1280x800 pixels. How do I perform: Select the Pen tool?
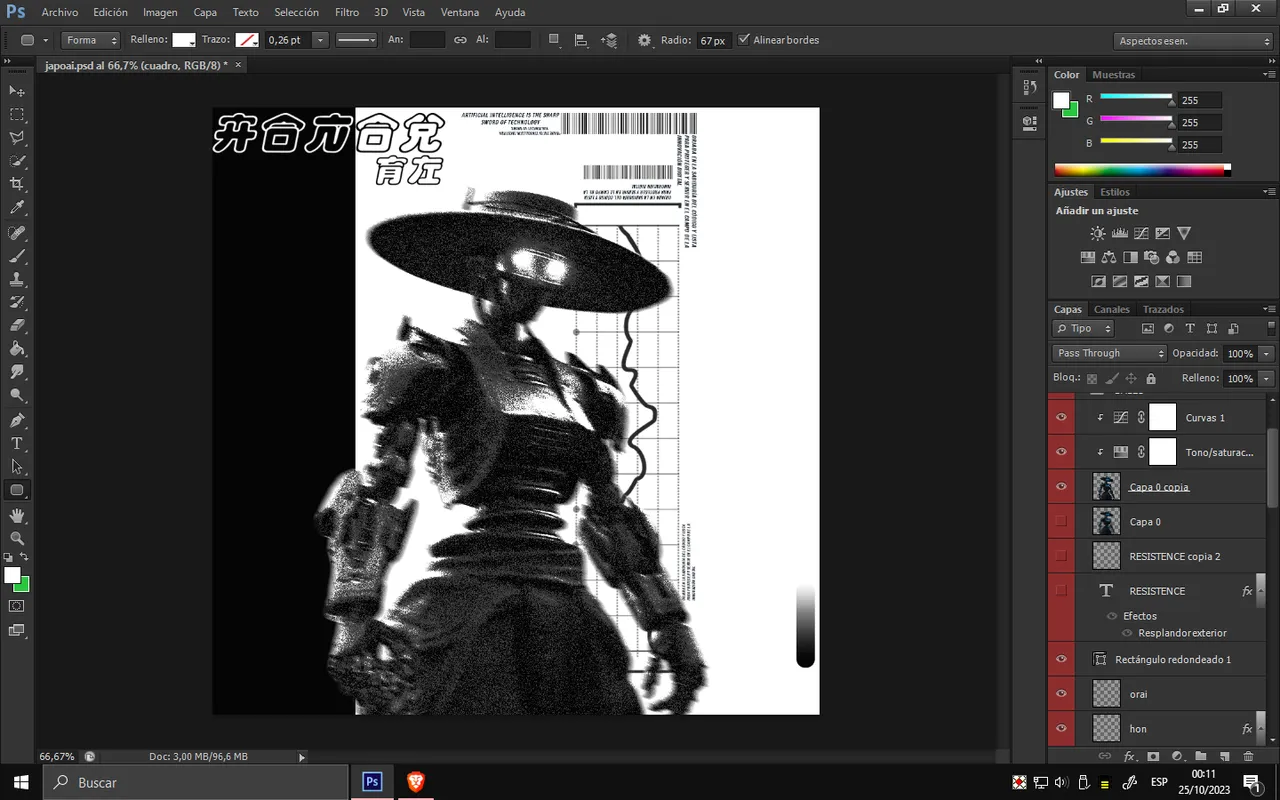pos(17,420)
